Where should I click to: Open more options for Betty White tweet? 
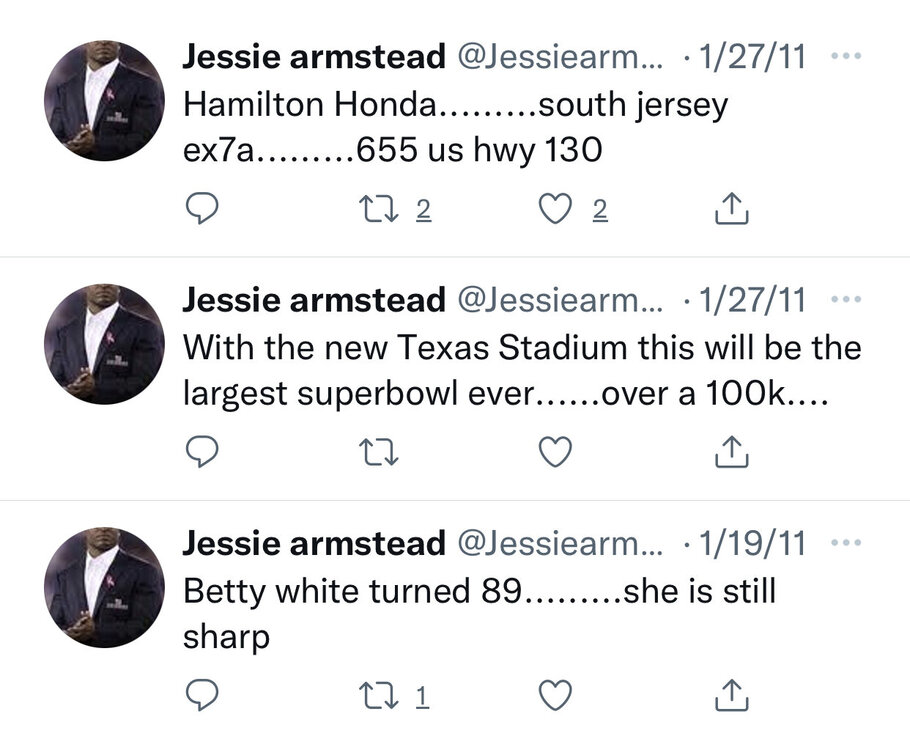[x=847, y=543]
